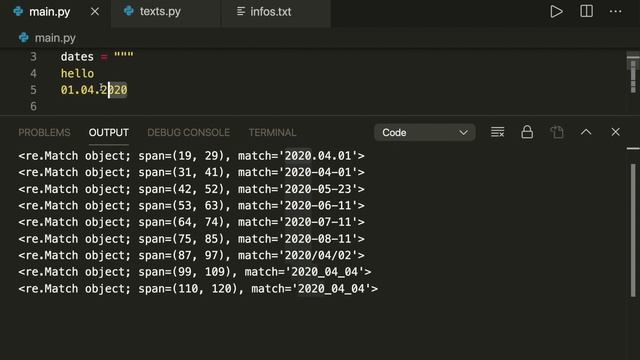Click output line matching '2020-08-11'
Image resolution: width=640 pixels, height=360 pixels.
[x=191, y=239]
